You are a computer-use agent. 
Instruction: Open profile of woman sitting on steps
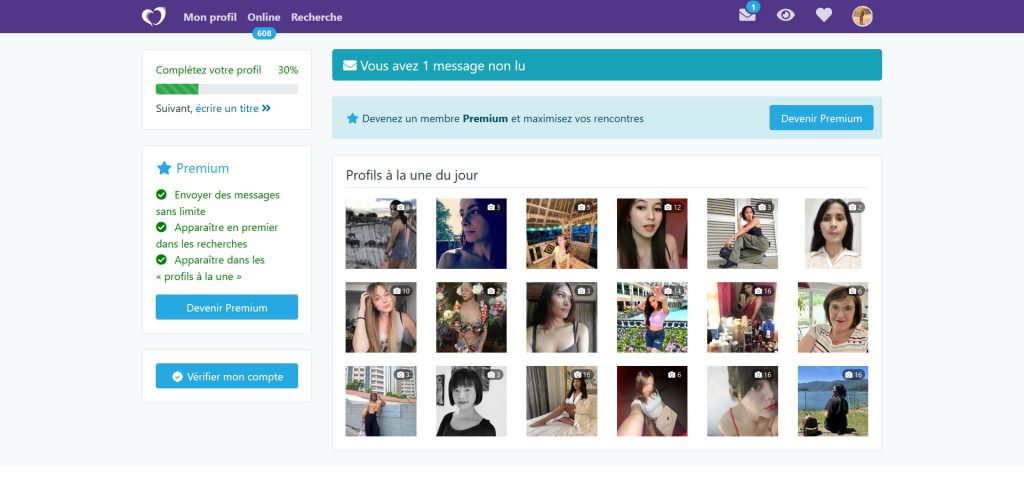point(743,234)
